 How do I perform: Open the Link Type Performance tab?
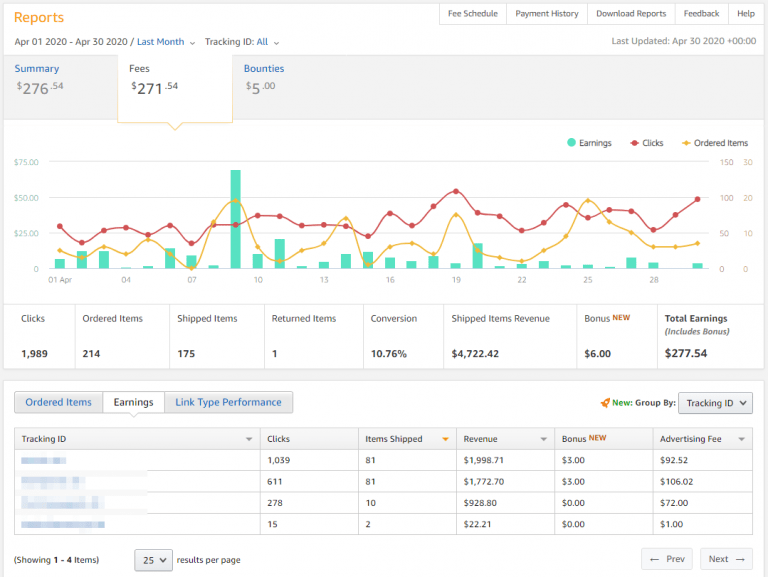[x=228, y=402]
